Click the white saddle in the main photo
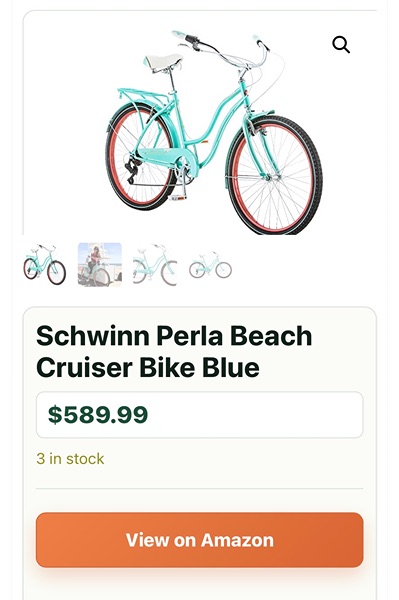This screenshot has width=399, height=600. 163,62
